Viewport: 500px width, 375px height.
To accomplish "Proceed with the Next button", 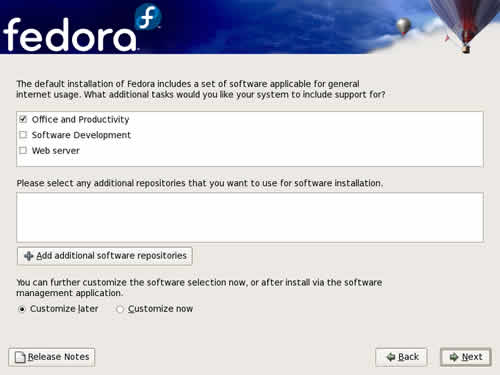I will pos(466,357).
